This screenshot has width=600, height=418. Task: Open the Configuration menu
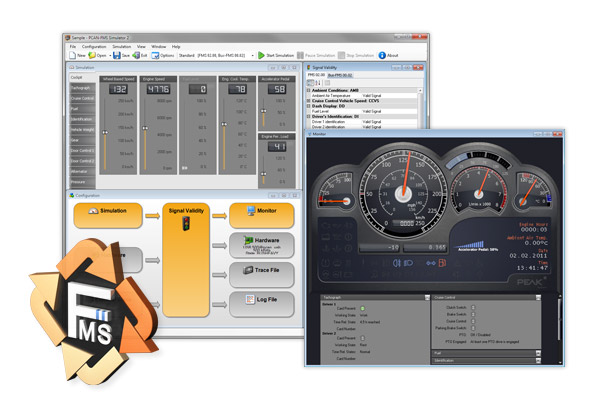coord(94,46)
